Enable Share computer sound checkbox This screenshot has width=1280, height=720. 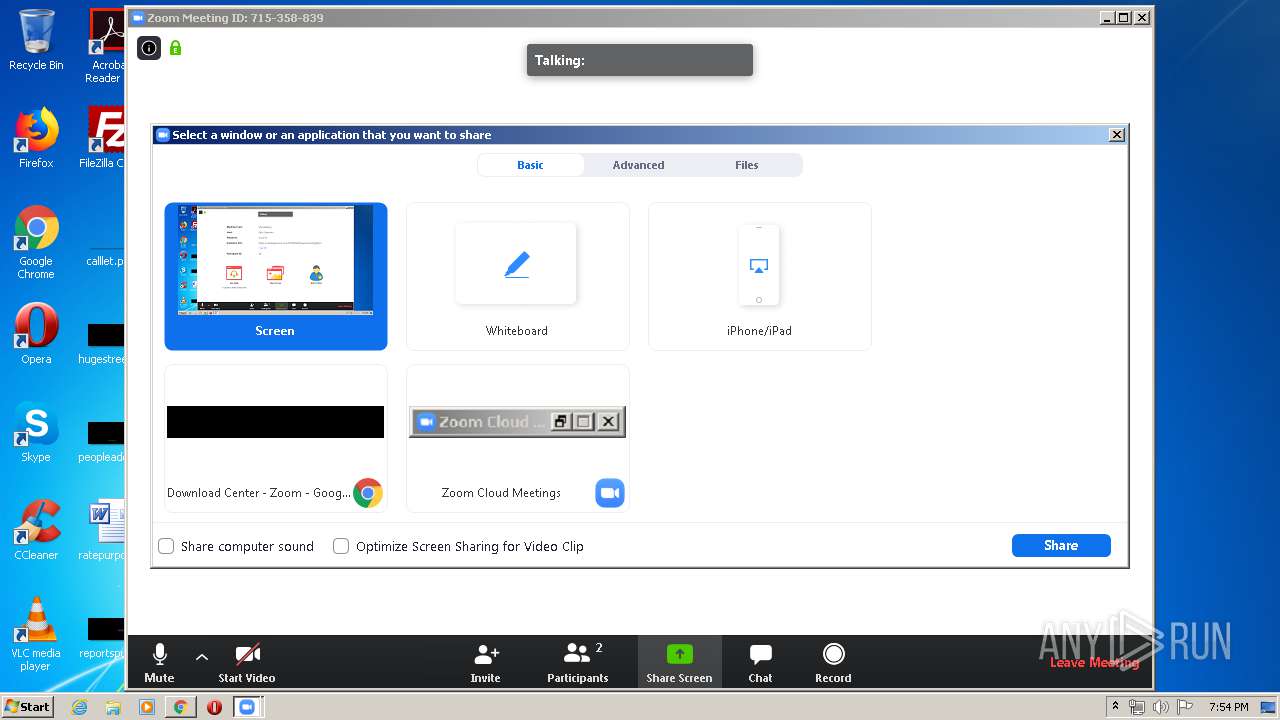pos(166,546)
